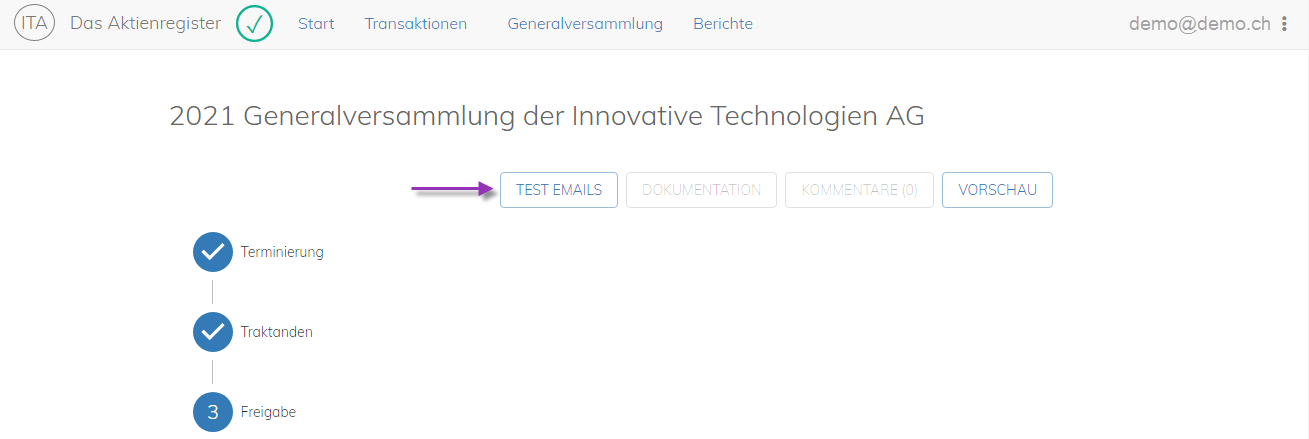Click the Das Aktienregister title link
The image size is (1309, 439).
click(x=146, y=23)
